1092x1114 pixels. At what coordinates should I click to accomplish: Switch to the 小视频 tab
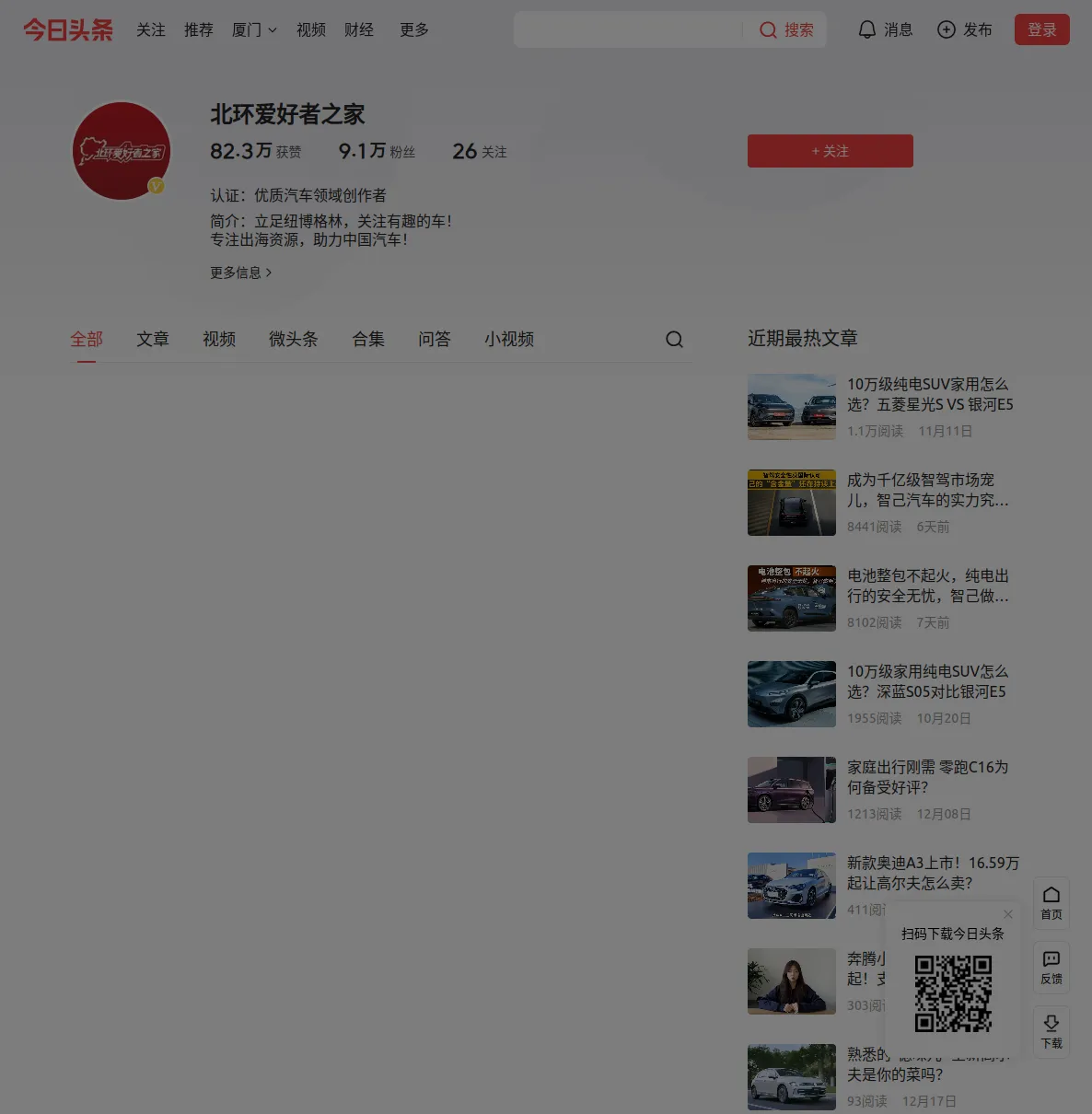click(509, 340)
